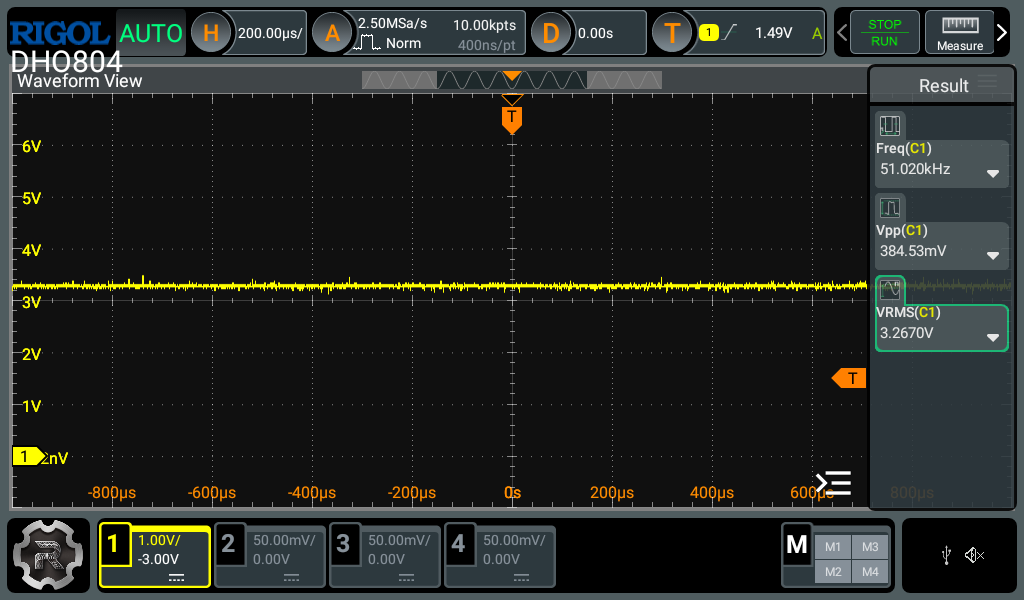Expand the Freq(C1) measurement dropdown
This screenshot has width=1024, height=600.
(x=993, y=173)
